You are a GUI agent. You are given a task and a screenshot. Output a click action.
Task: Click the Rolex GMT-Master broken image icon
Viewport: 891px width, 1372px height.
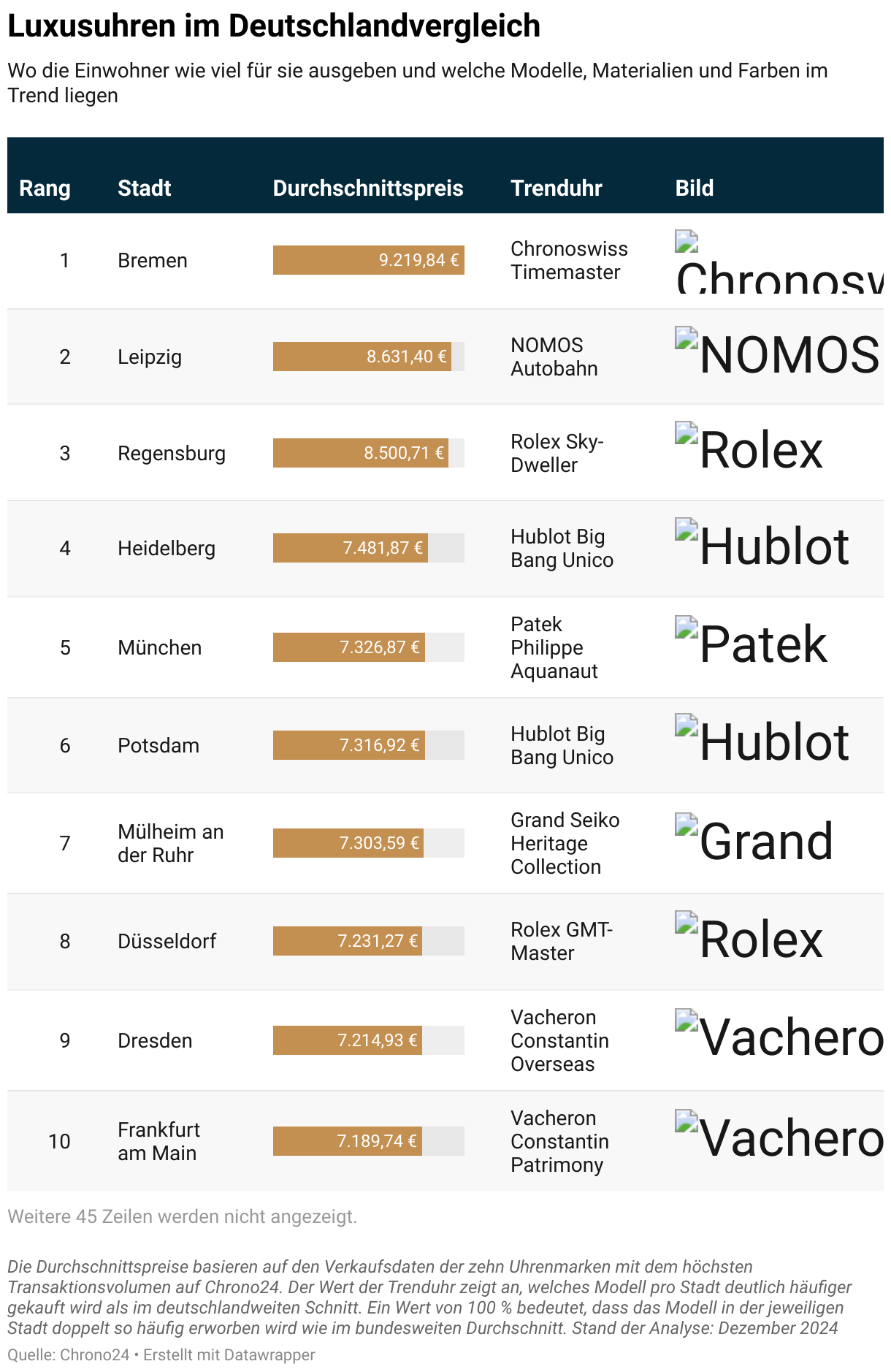[687, 922]
